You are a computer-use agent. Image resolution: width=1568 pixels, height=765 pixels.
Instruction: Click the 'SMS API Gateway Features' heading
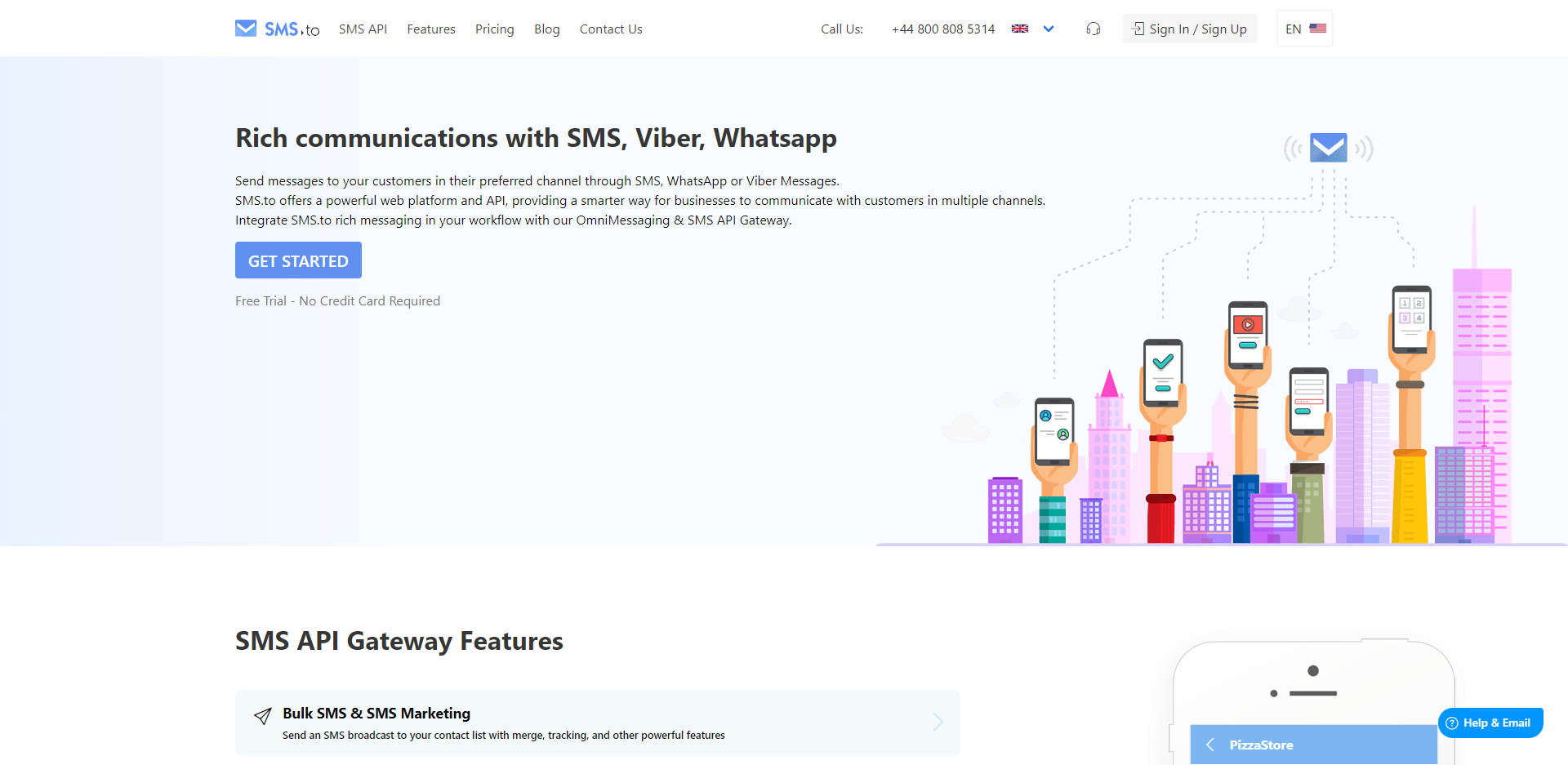click(399, 641)
